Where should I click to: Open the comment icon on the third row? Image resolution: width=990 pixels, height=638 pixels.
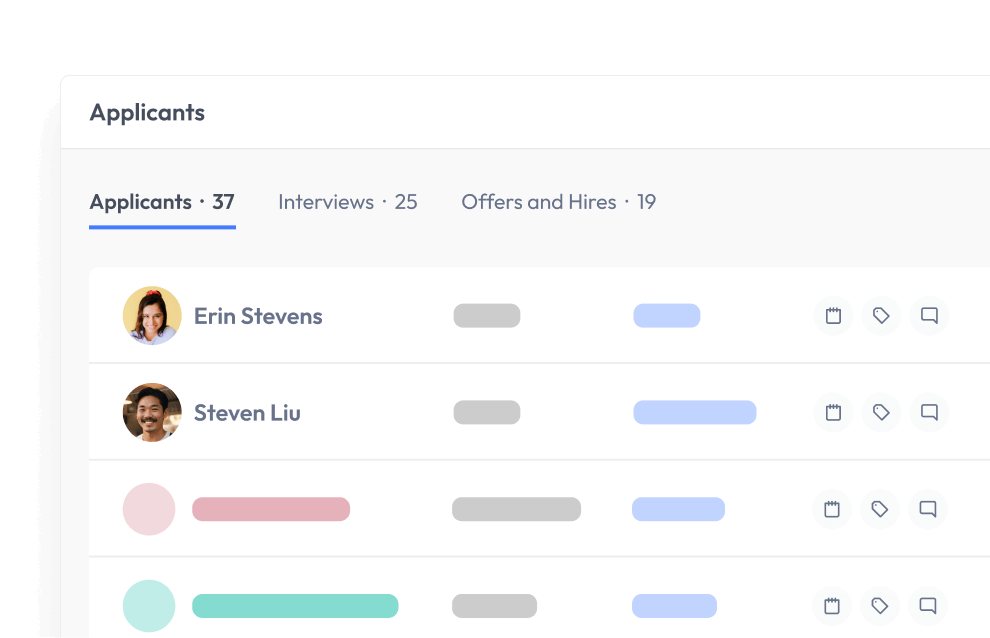pyautogui.click(x=927, y=509)
